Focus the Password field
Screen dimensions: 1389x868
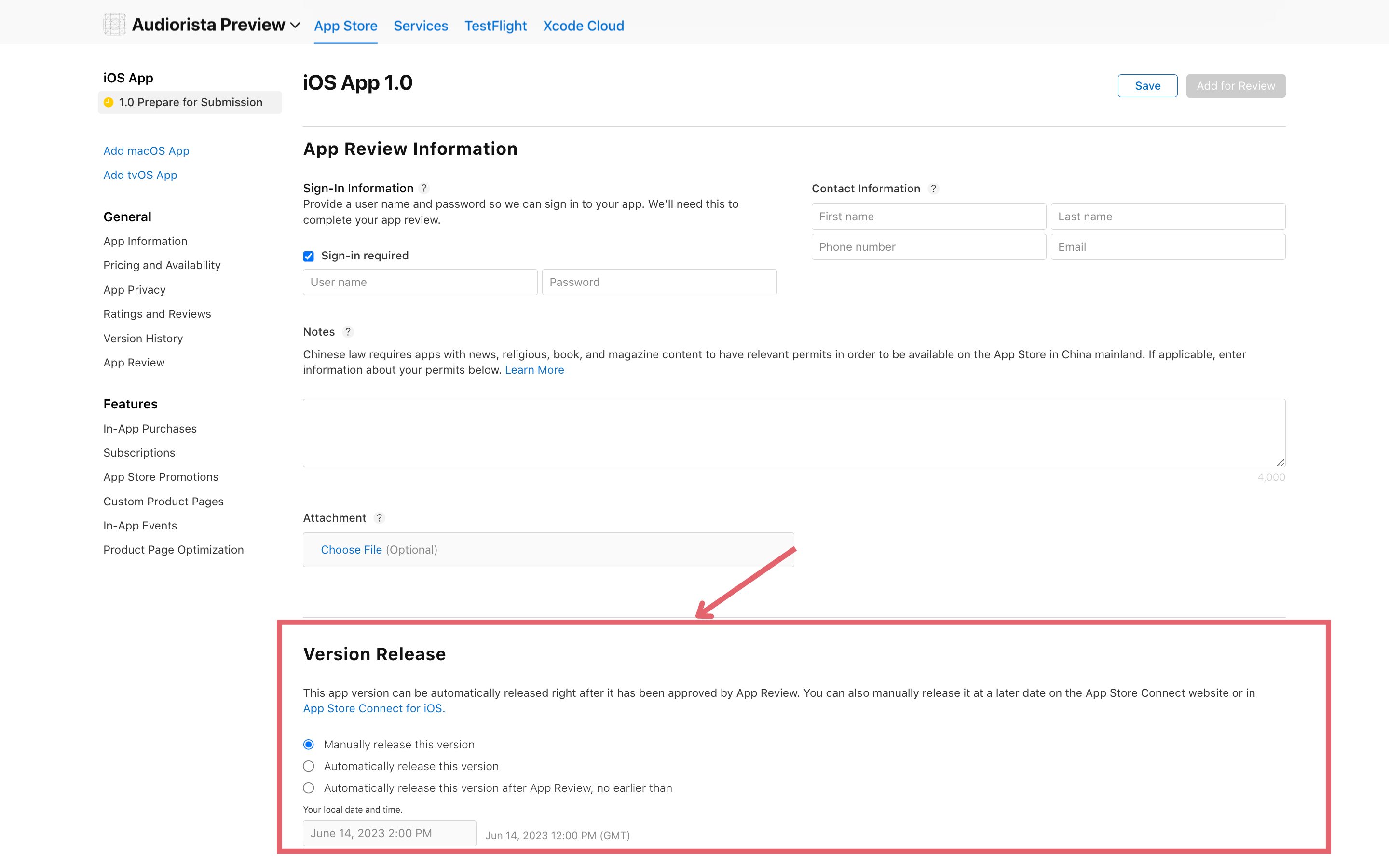click(659, 282)
